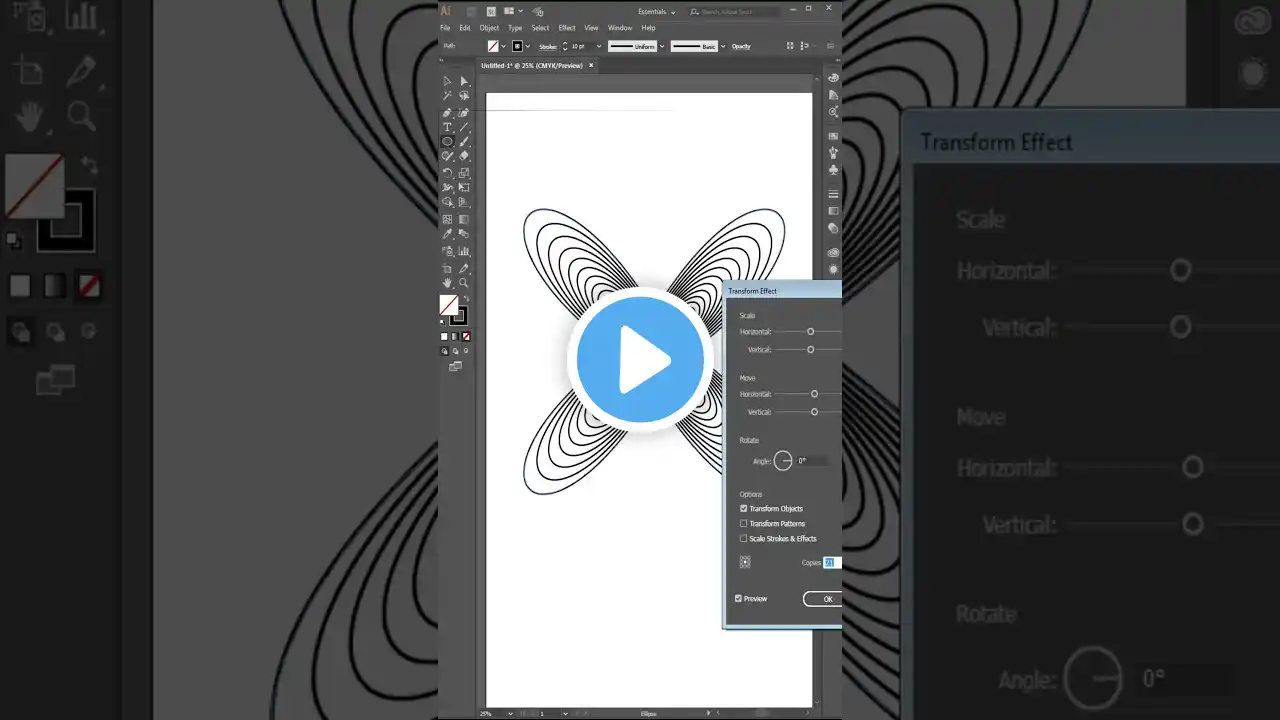Image resolution: width=1280 pixels, height=720 pixels.
Task: Choose the Rotate tool
Action: click(x=447, y=173)
